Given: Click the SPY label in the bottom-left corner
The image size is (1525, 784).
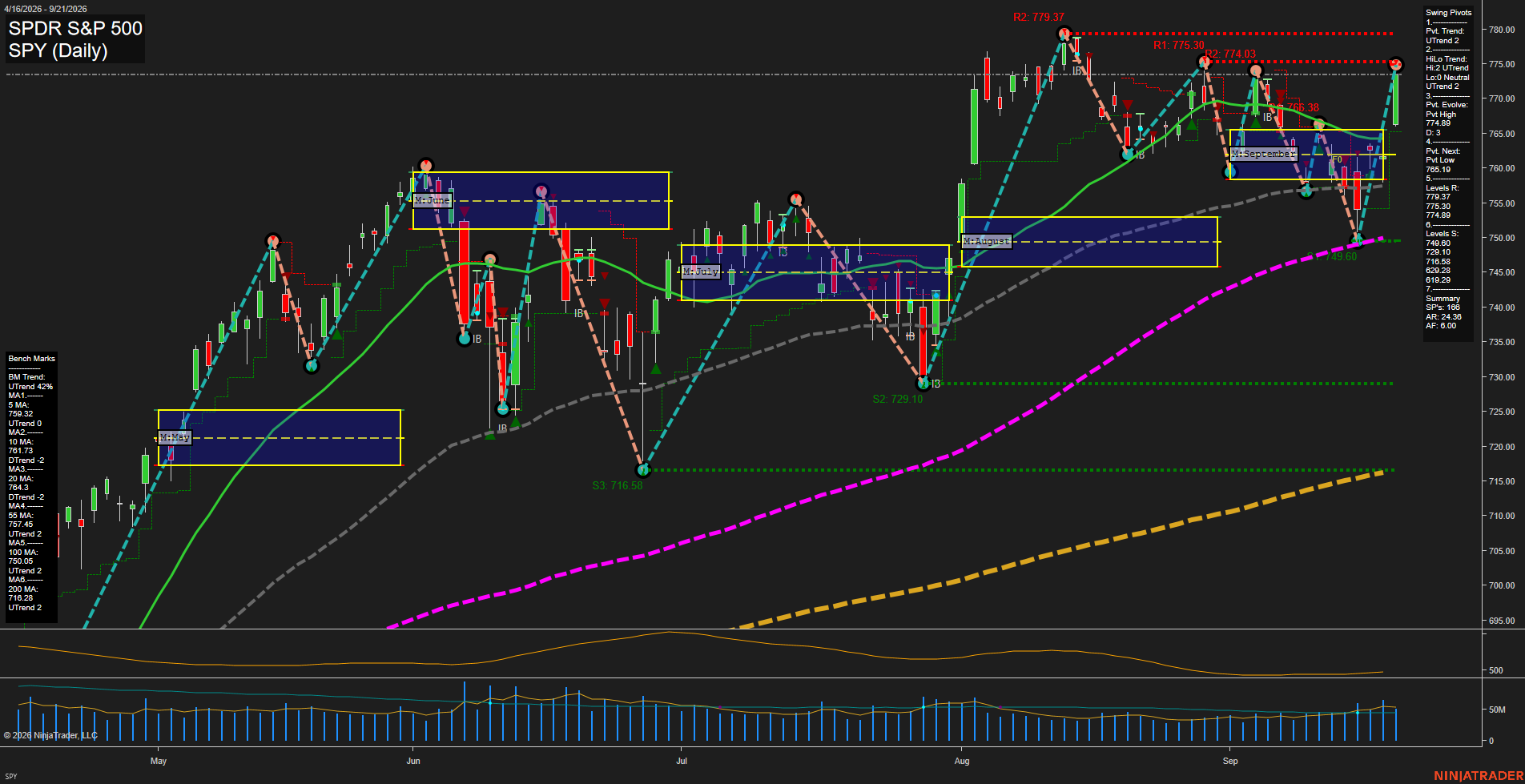Looking at the screenshot, I should tap(11, 776).
